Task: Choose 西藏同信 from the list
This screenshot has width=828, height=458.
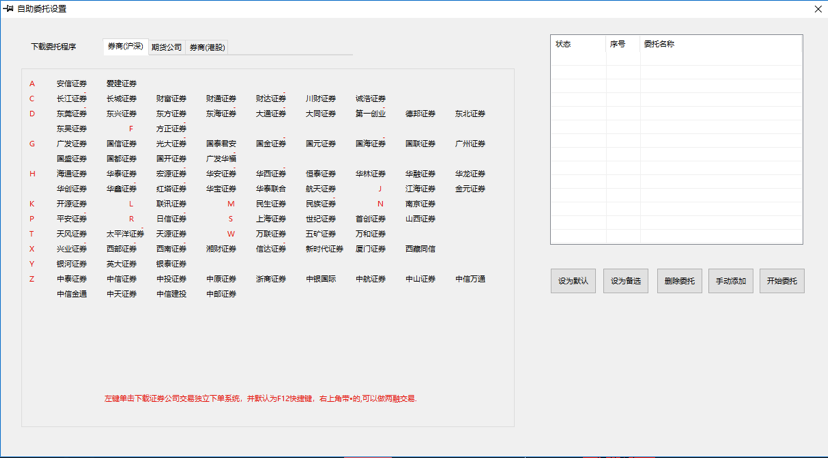Action: tap(420, 249)
